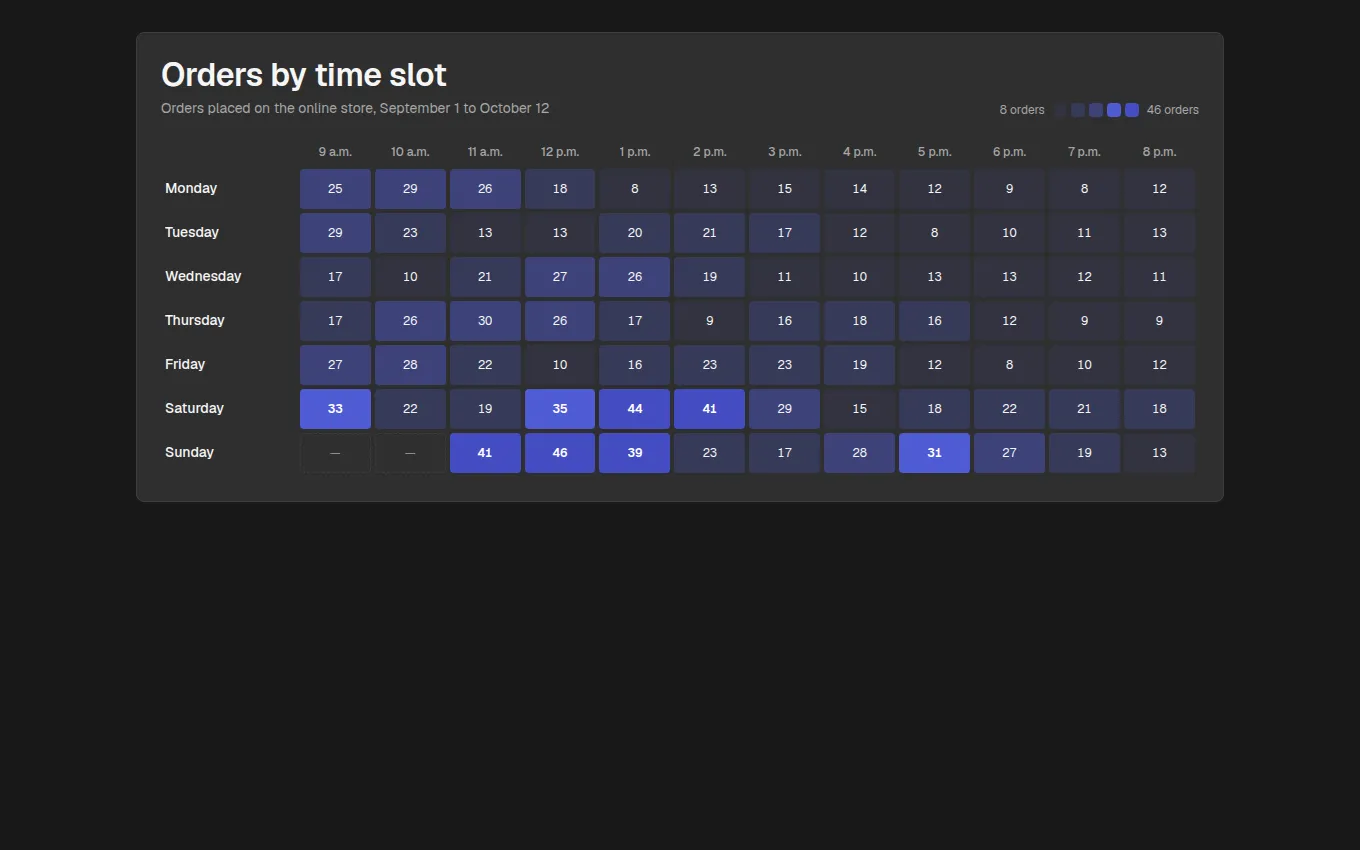Click the "46 orders" legend label
This screenshot has width=1360, height=850.
tap(1172, 110)
